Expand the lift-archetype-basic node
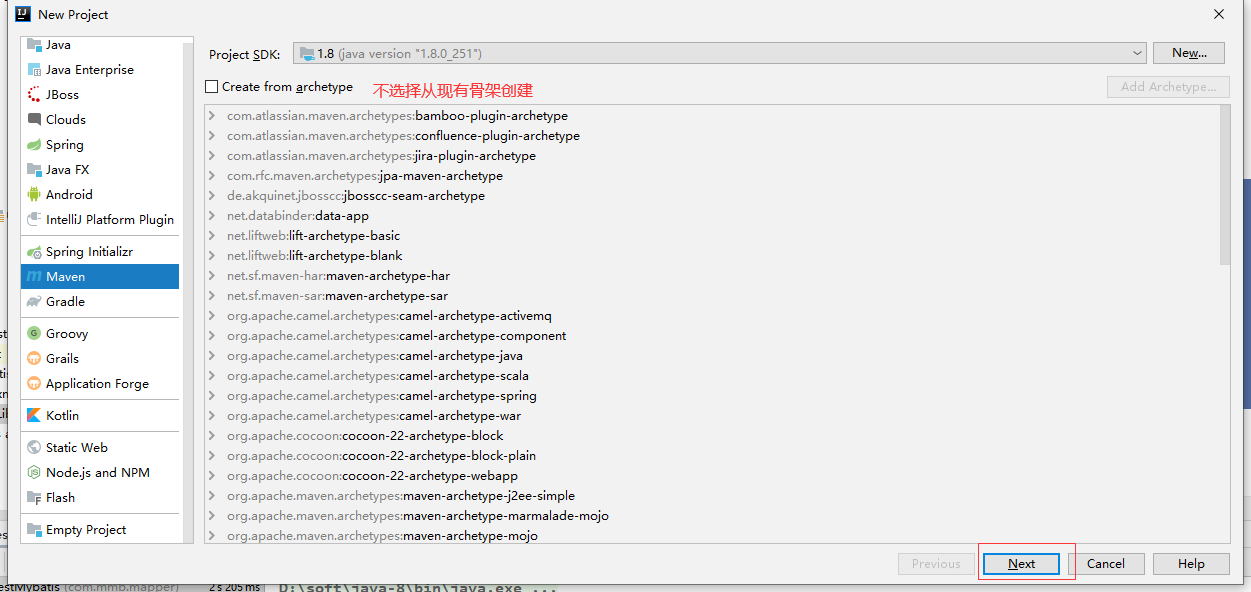This screenshot has height=592, width=1251. (212, 236)
